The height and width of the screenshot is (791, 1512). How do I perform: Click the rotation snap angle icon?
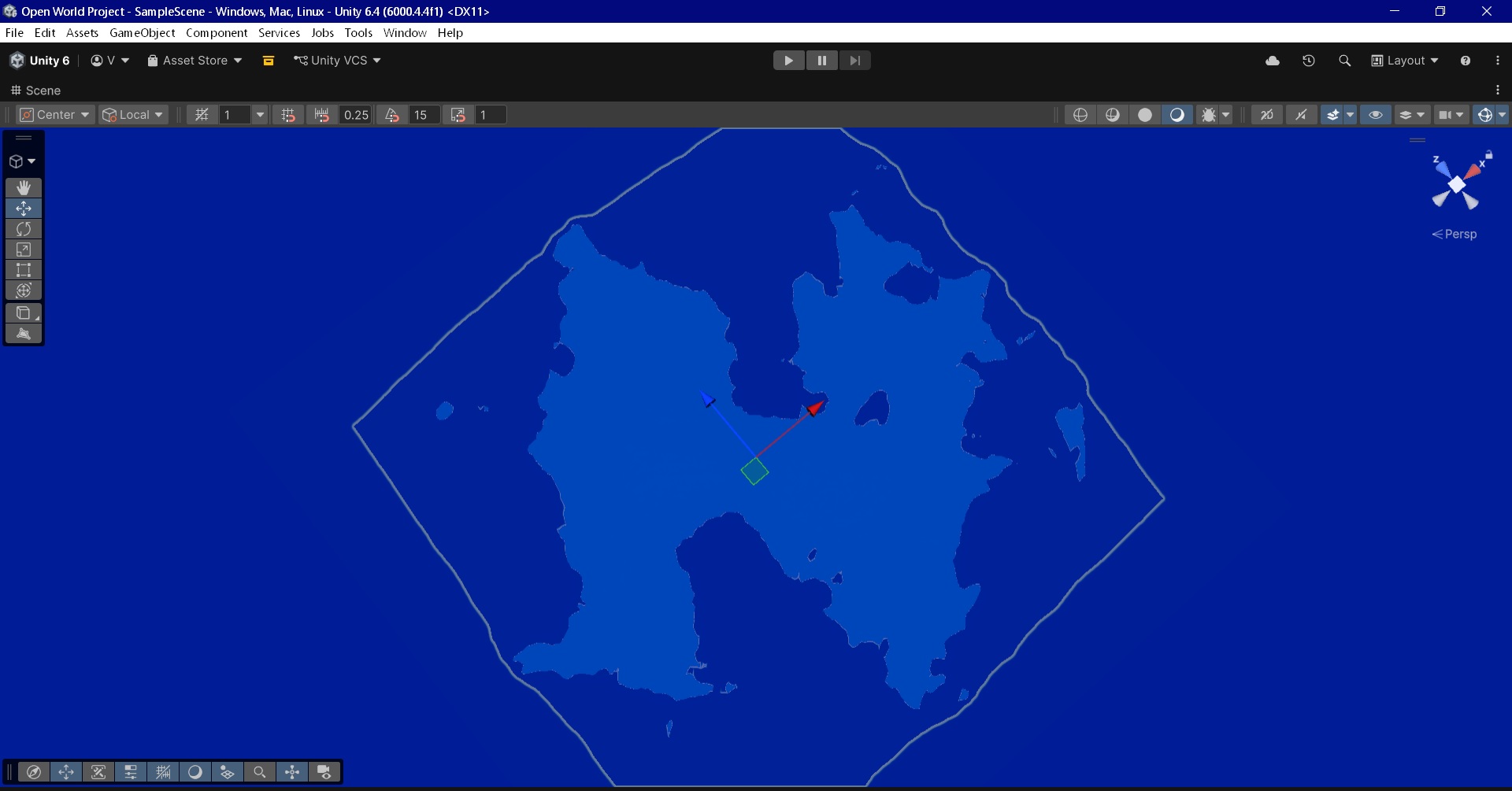[x=392, y=115]
